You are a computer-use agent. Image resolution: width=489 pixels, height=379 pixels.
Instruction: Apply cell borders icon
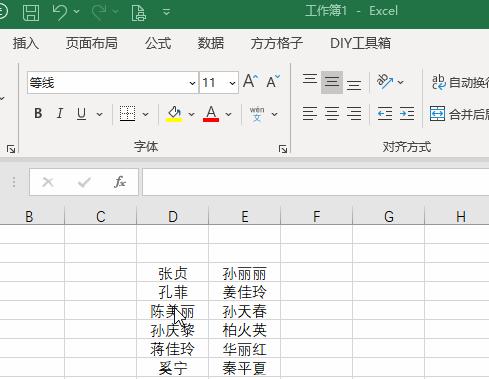pos(127,114)
